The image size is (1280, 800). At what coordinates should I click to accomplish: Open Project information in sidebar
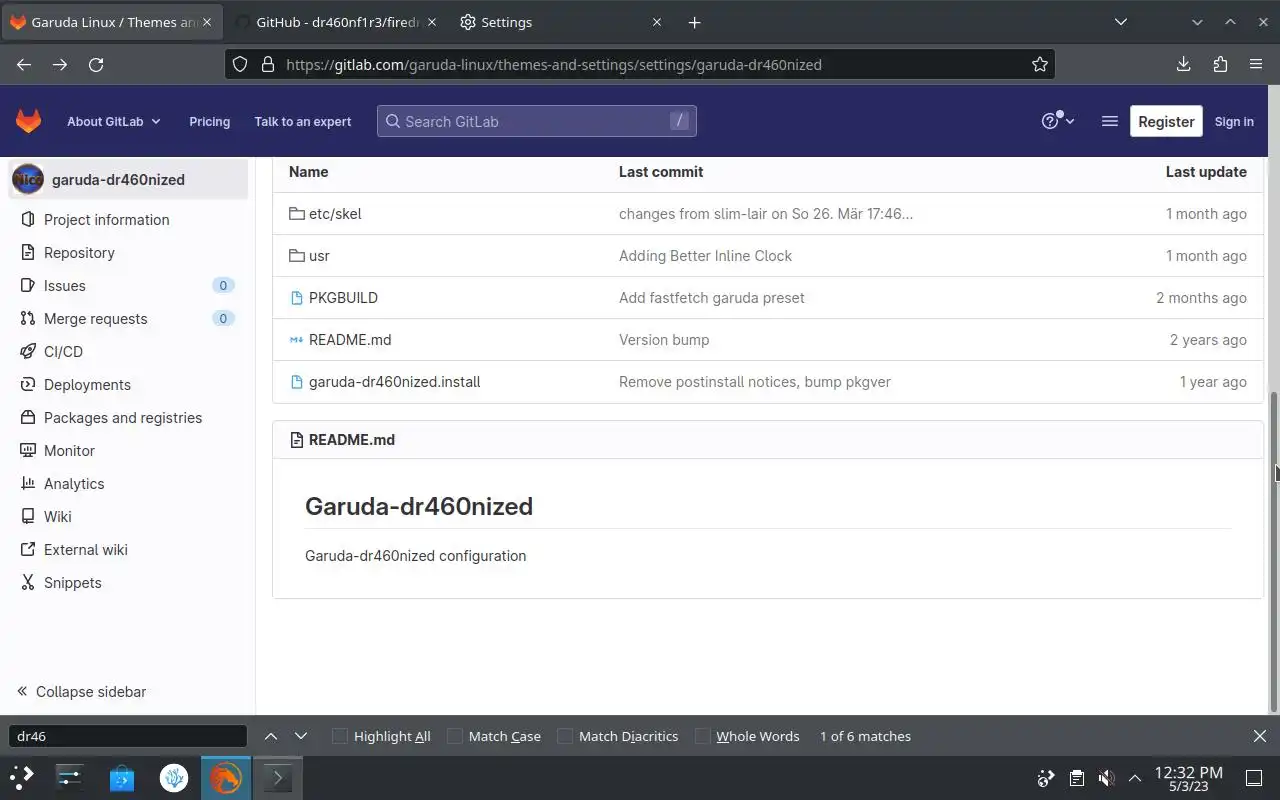[x=128, y=220]
